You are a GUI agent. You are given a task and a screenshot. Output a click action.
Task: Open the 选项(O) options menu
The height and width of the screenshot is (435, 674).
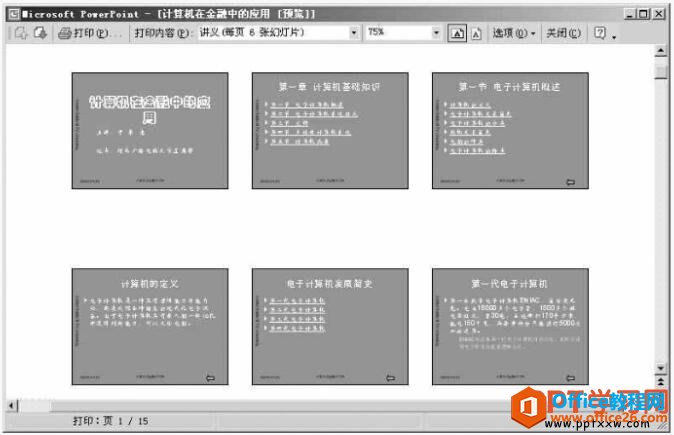[514, 33]
